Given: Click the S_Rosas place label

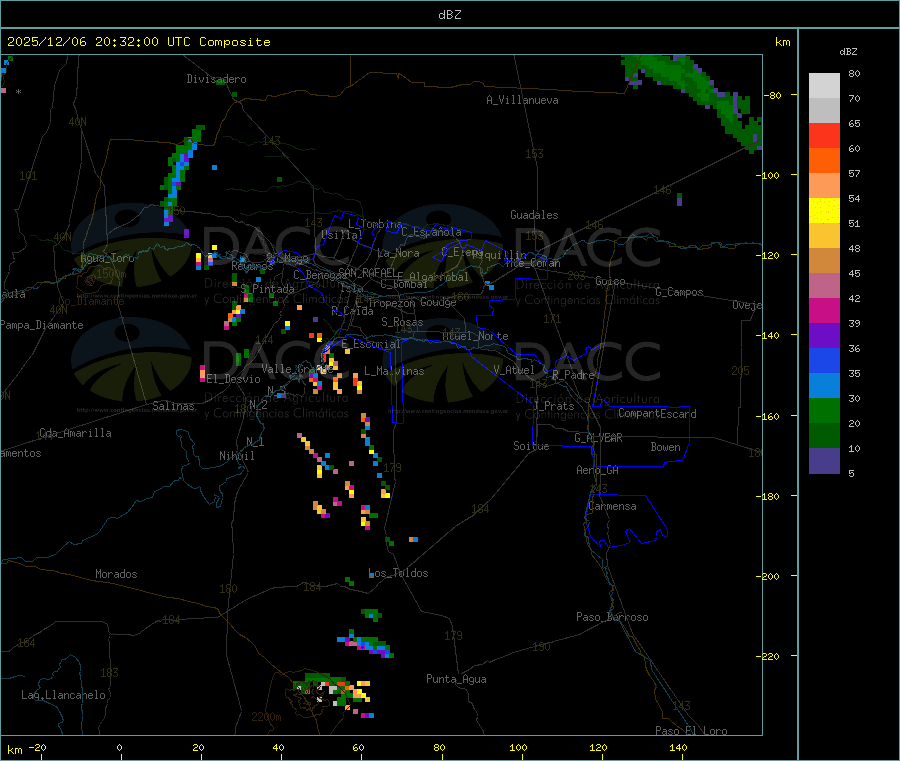Looking at the screenshot, I should [x=402, y=322].
